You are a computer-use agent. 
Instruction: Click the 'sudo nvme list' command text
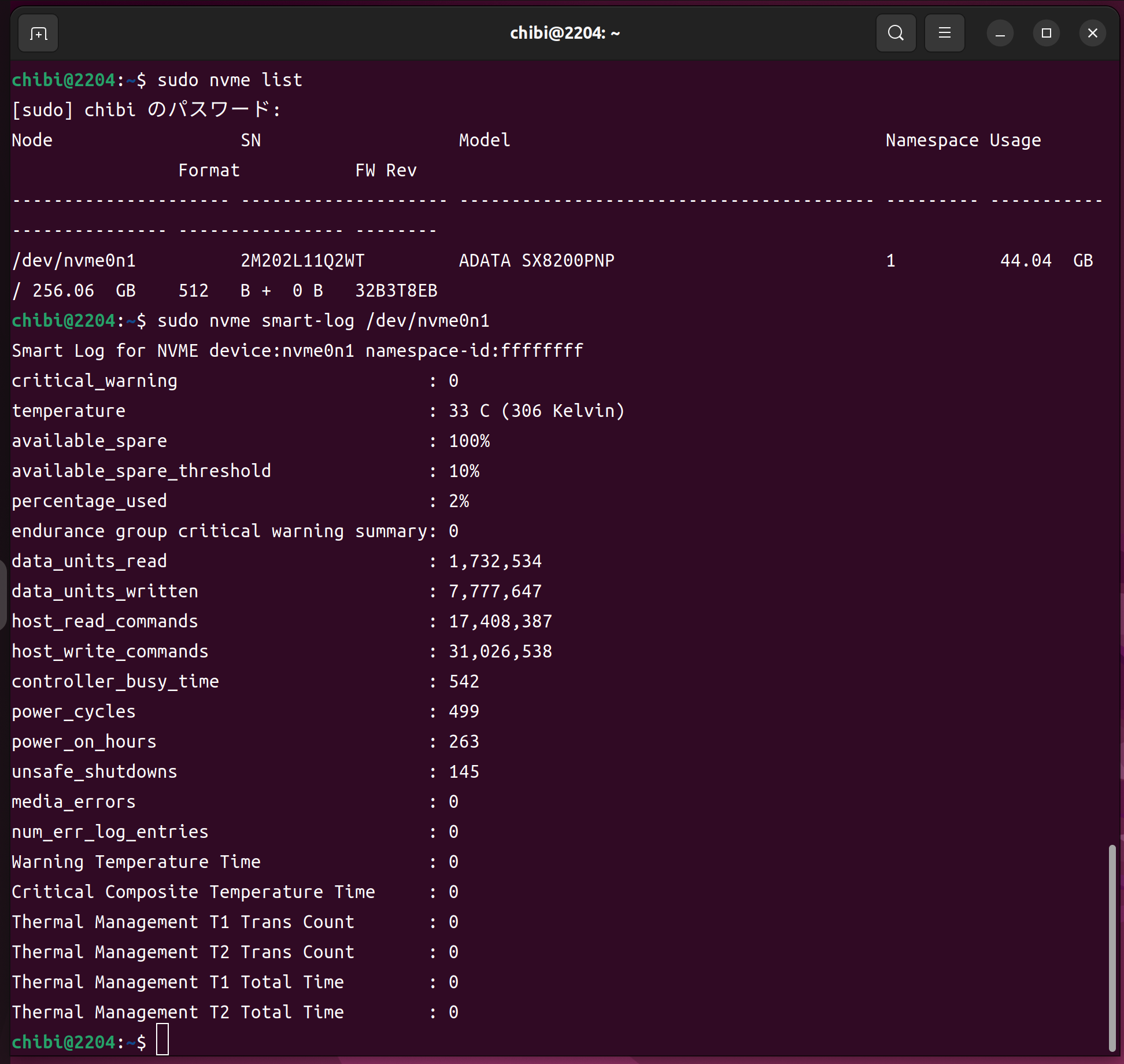pos(230,80)
